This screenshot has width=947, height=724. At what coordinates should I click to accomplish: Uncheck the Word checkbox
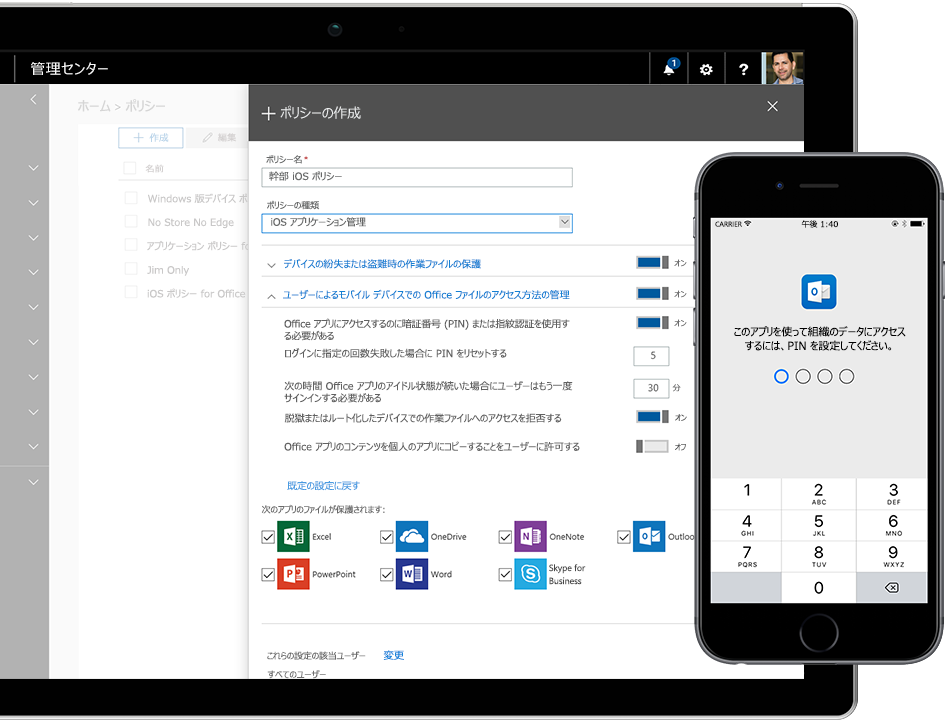[x=387, y=574]
